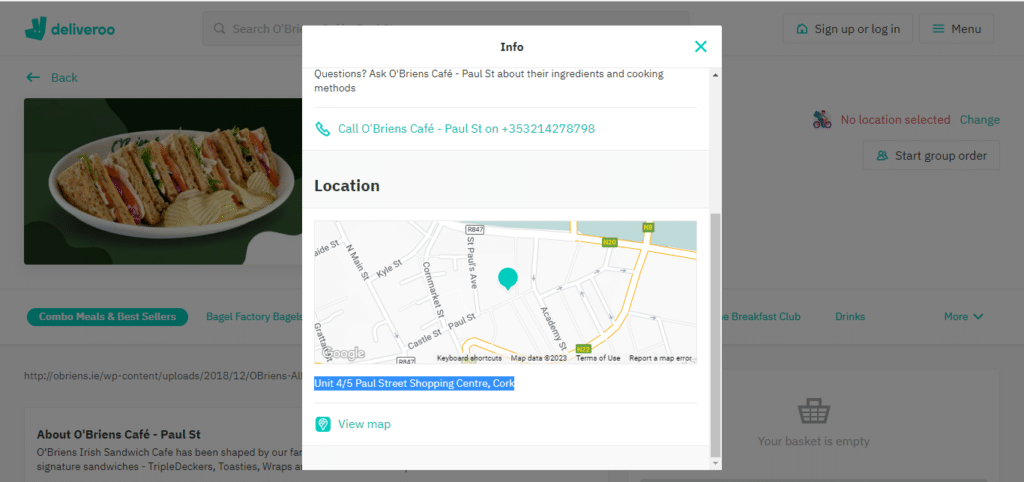Image resolution: width=1024 pixels, height=482 pixels.
Task: Click the No location selected text
Action: (895, 120)
